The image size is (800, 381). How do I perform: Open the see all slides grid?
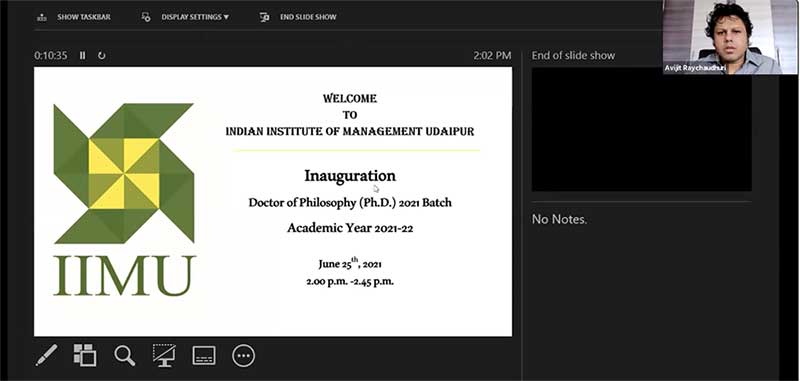point(85,355)
